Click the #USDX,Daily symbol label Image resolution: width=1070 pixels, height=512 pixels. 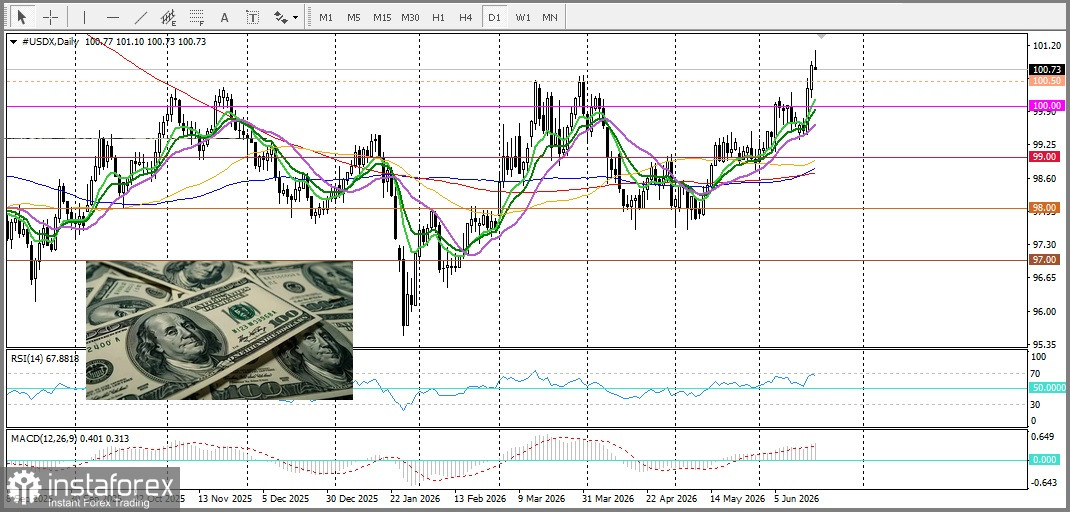tap(50, 42)
